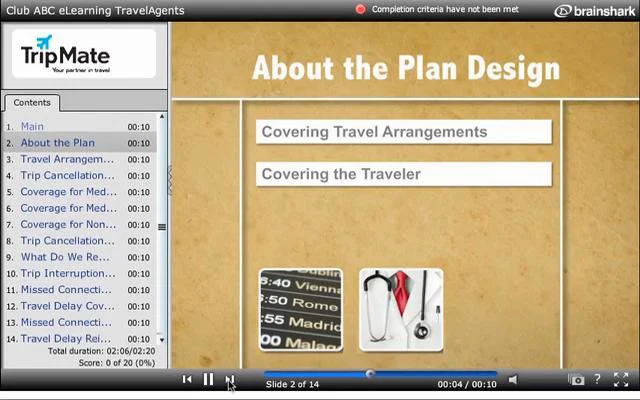Screen dimensions: 640x400
Task: Click the contents scrollbar up arrow
Action: [162, 117]
